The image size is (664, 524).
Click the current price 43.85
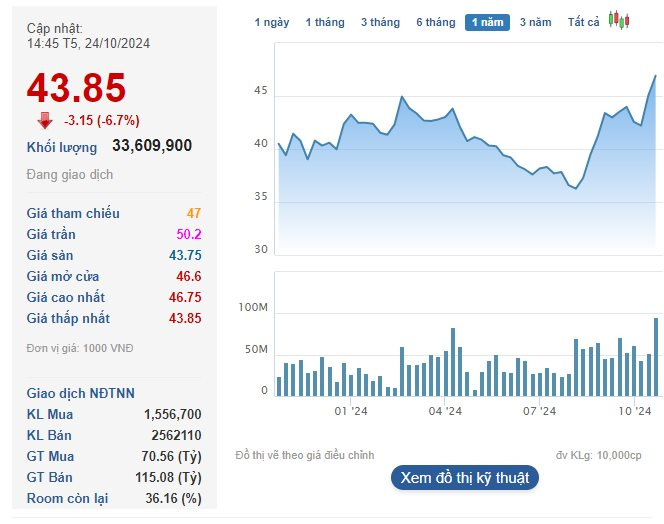(x=77, y=88)
